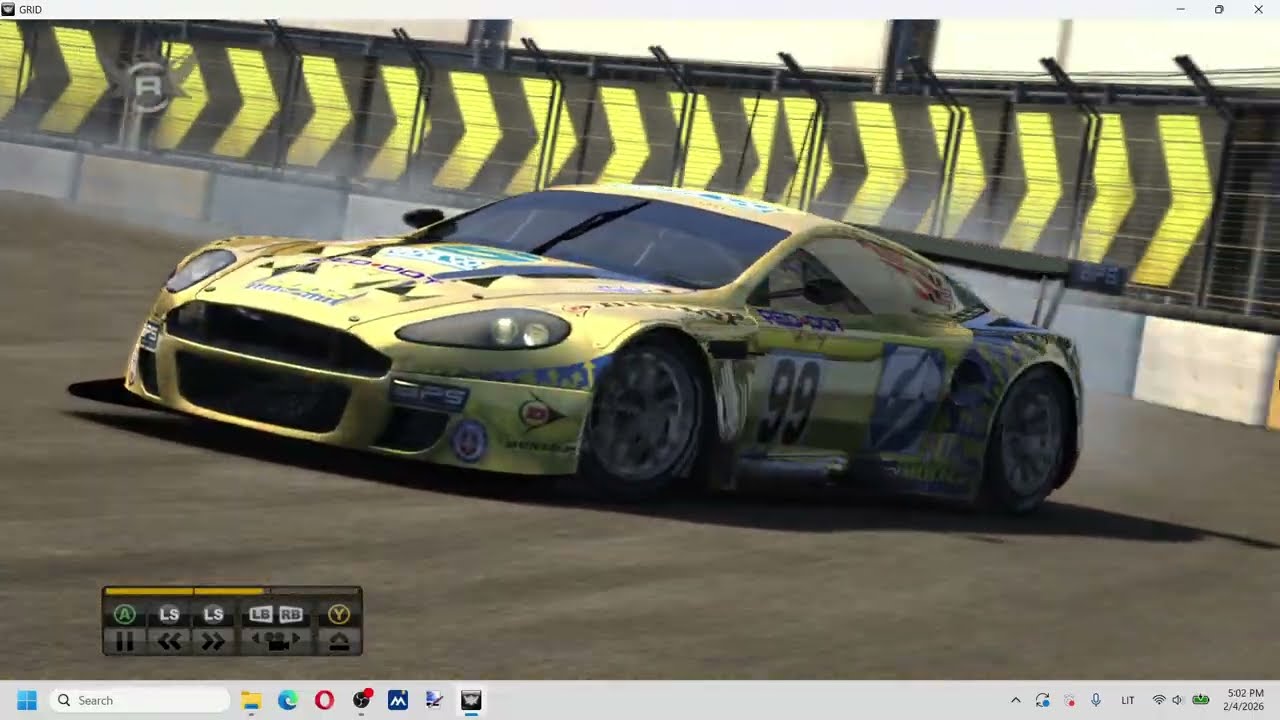This screenshot has height=720, width=1280.
Task: Click the microphone tray icon
Action: (x=1096, y=700)
